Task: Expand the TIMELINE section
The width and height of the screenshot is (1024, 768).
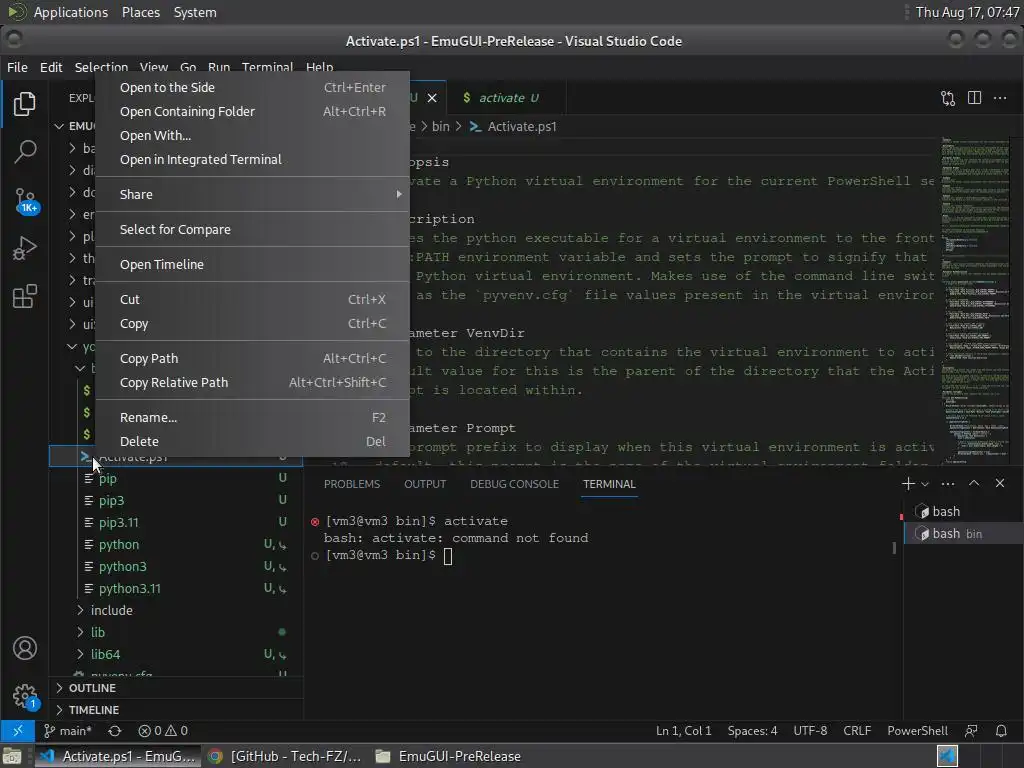Action: click(x=176, y=710)
